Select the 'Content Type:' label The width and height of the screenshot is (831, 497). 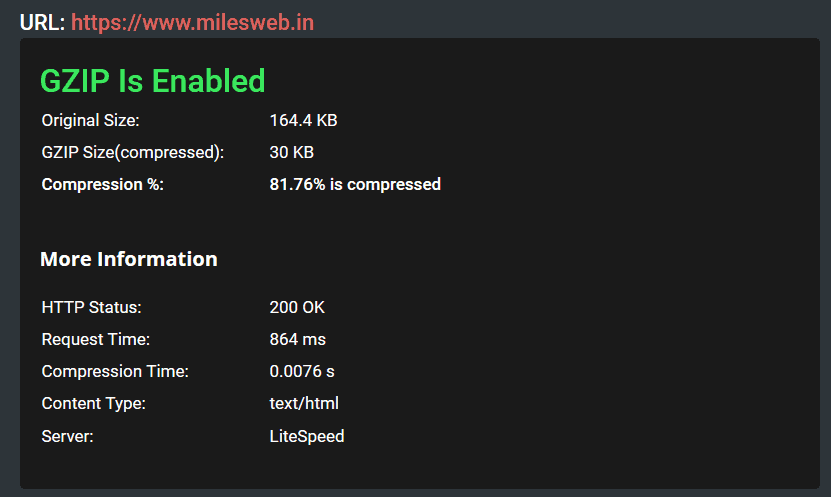pos(93,404)
